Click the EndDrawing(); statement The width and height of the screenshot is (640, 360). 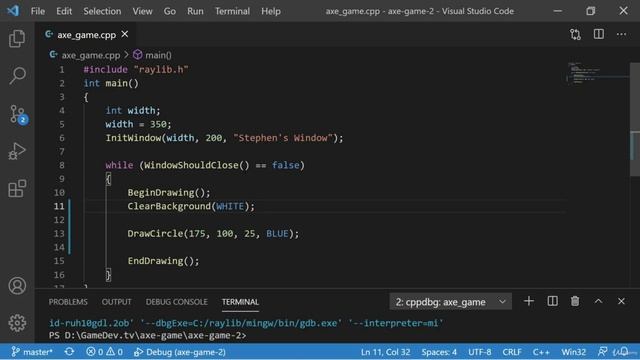[x=163, y=261]
